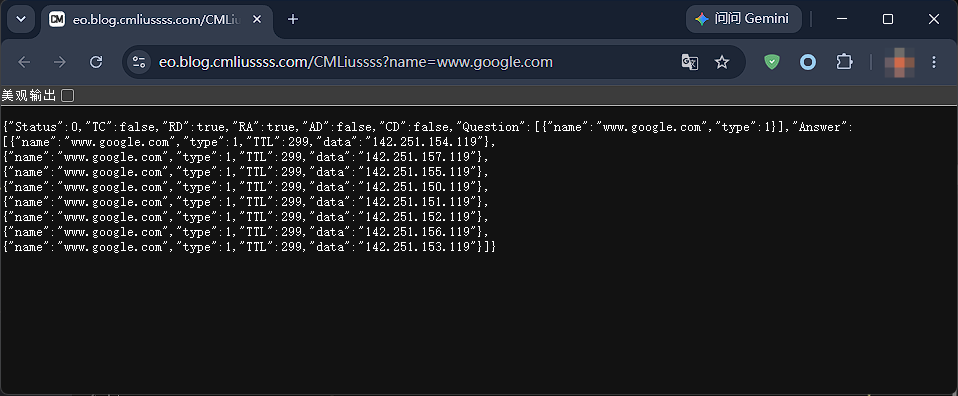The height and width of the screenshot is (396, 958).
Task: Go forward to next page
Action: [x=59, y=62]
